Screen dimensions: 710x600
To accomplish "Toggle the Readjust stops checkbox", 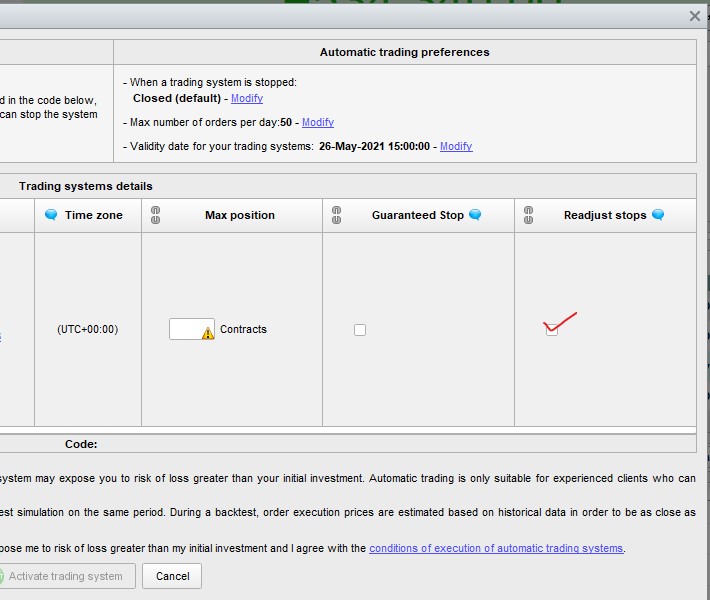I will click(552, 330).
